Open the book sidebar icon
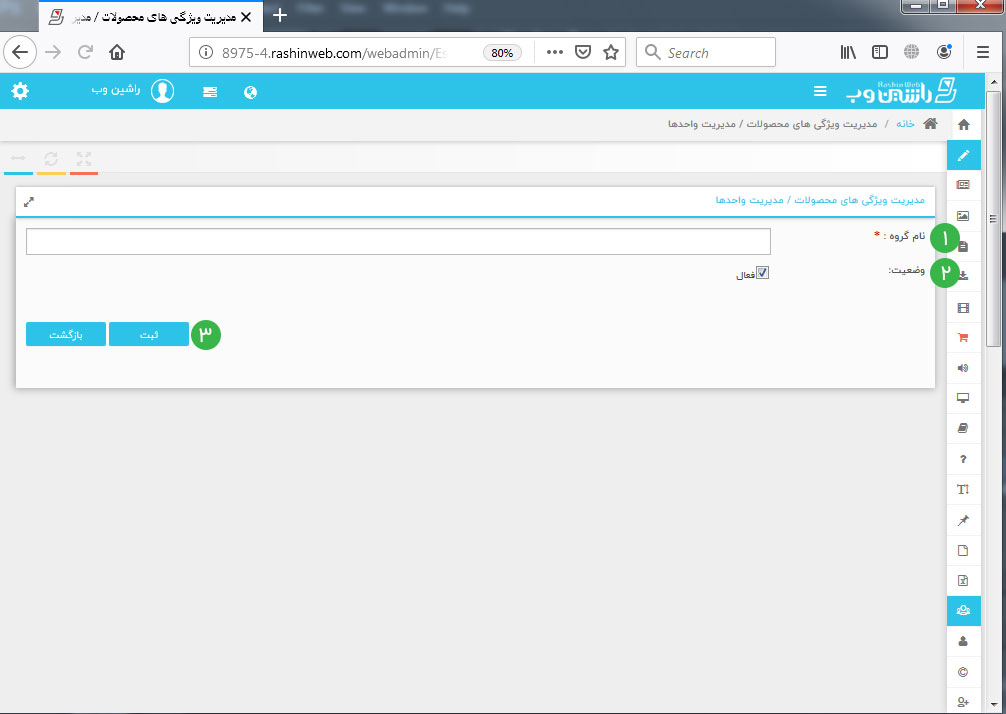The image size is (1006, 714). 963,429
